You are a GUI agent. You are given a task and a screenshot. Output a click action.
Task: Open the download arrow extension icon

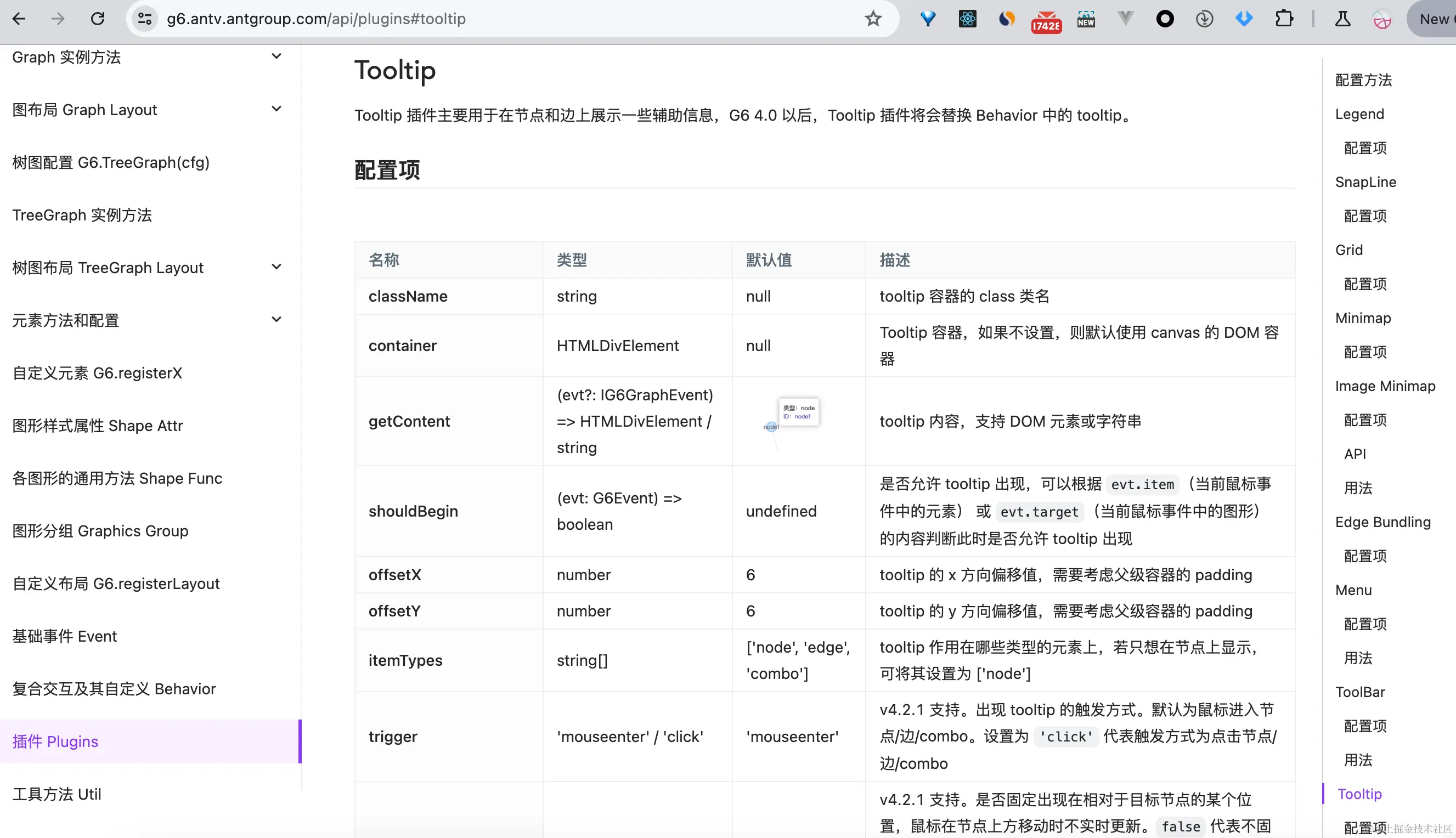[x=1204, y=19]
